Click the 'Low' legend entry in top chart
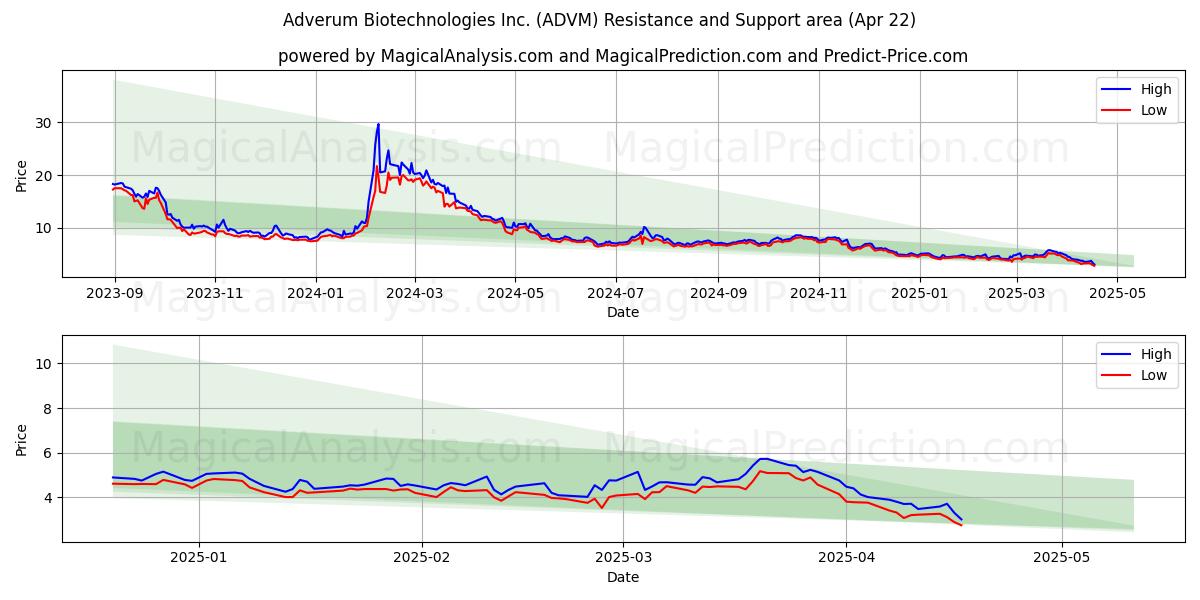The image size is (1200, 600). tap(1137, 110)
